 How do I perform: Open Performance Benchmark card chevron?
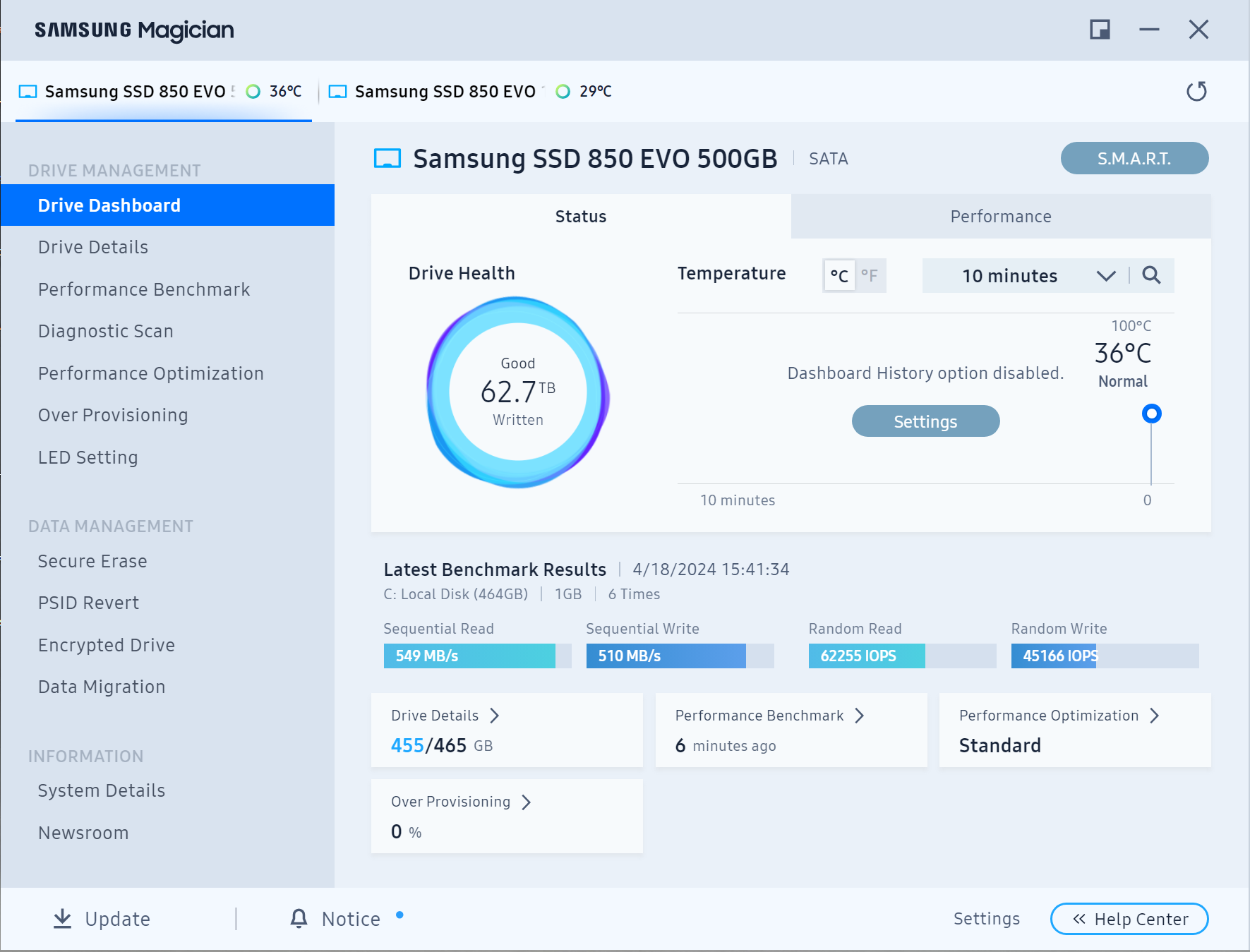860,716
